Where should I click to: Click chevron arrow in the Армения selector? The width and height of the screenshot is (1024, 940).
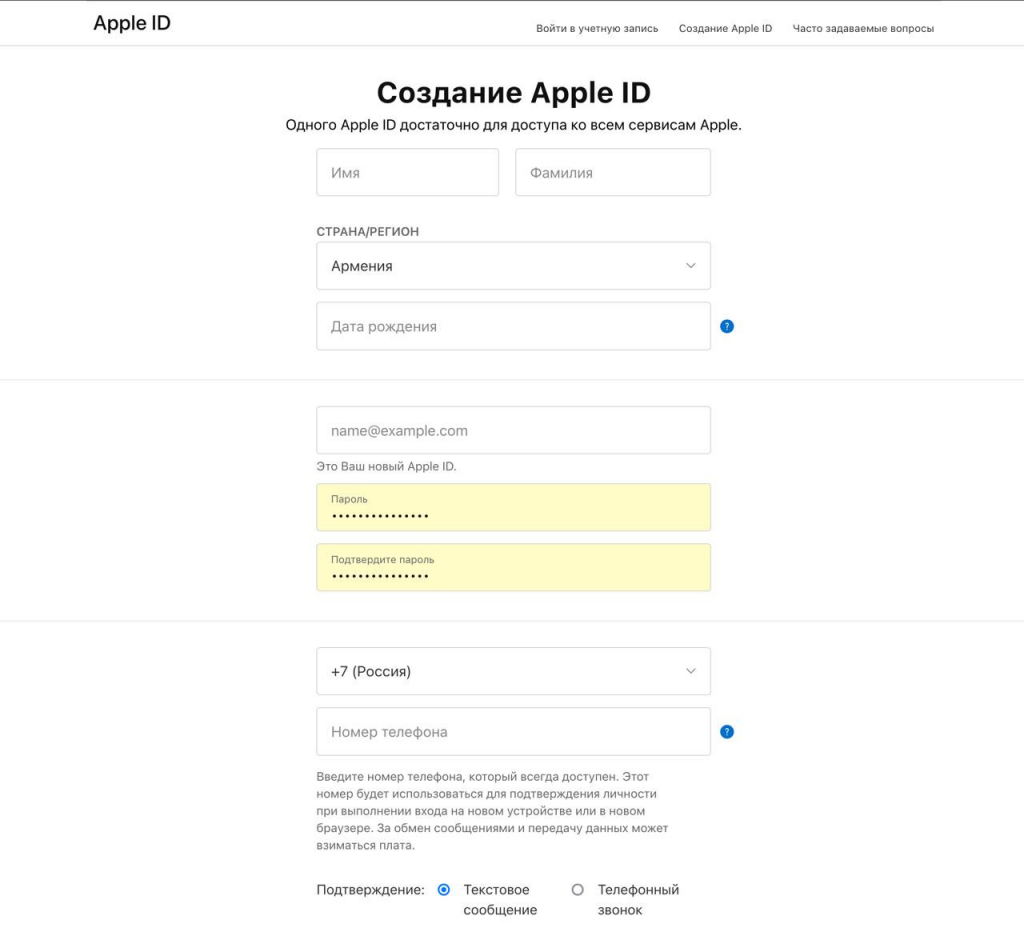point(690,266)
